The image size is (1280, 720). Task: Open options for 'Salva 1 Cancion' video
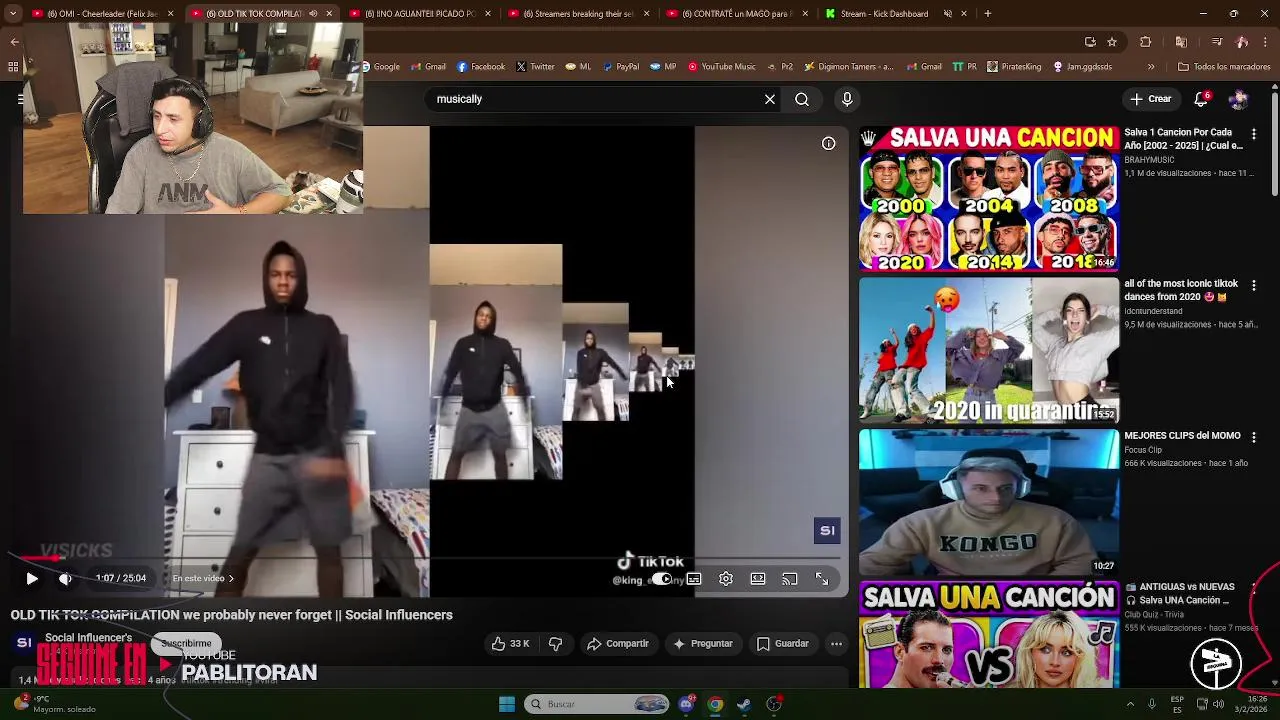point(1254,133)
